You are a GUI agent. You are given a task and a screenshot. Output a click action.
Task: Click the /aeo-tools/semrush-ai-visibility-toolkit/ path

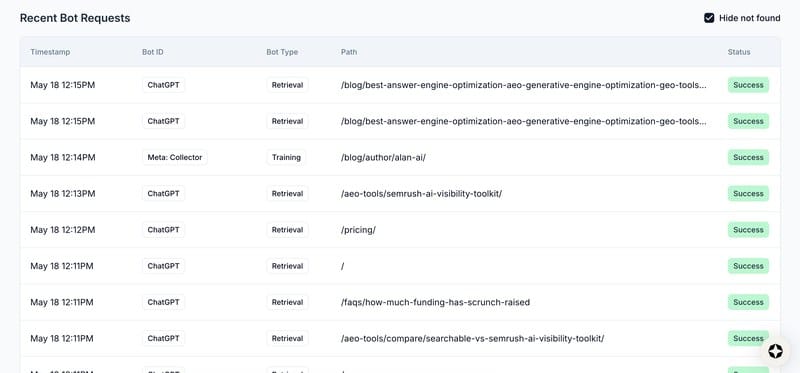[x=421, y=194]
